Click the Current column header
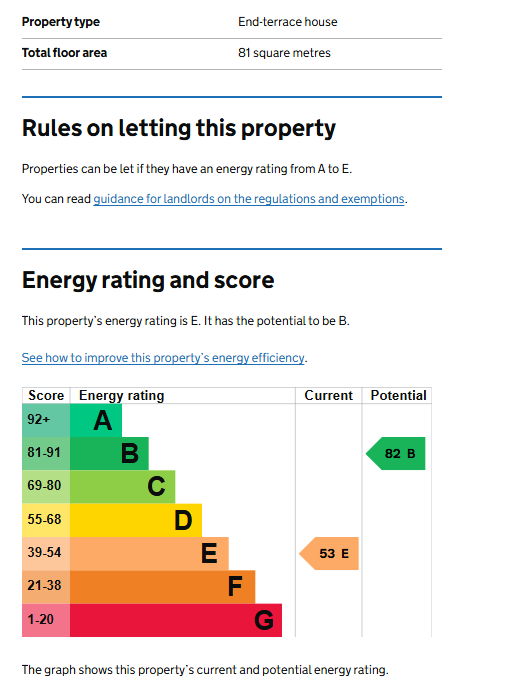 (x=328, y=395)
